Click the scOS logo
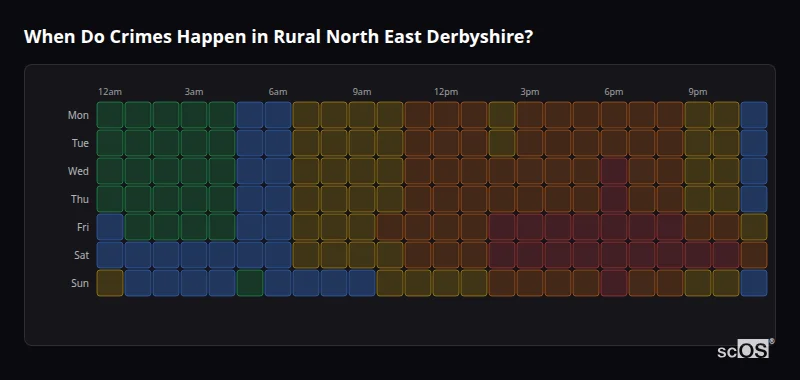The height and width of the screenshot is (380, 800). click(745, 349)
